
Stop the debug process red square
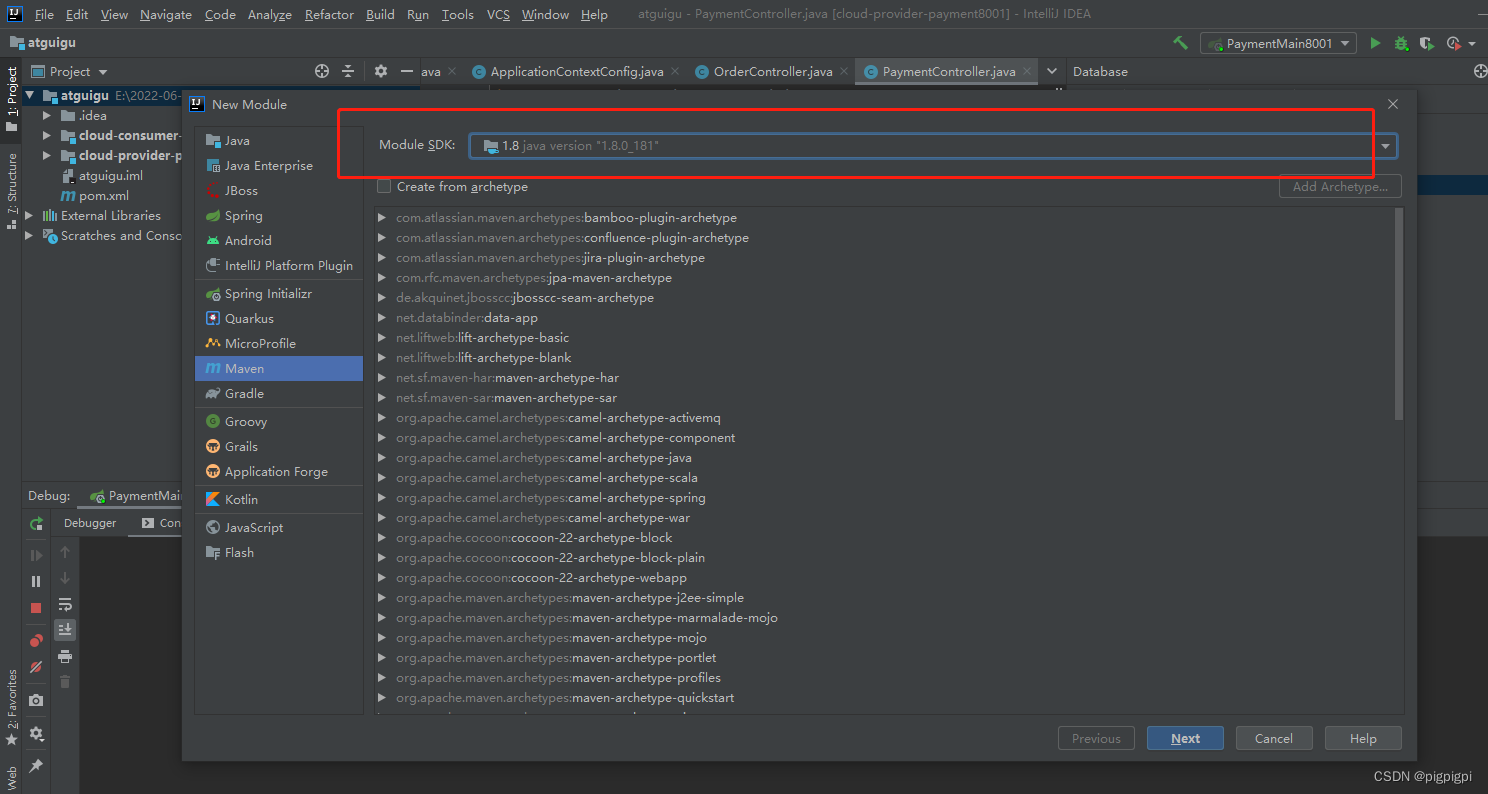(x=36, y=608)
